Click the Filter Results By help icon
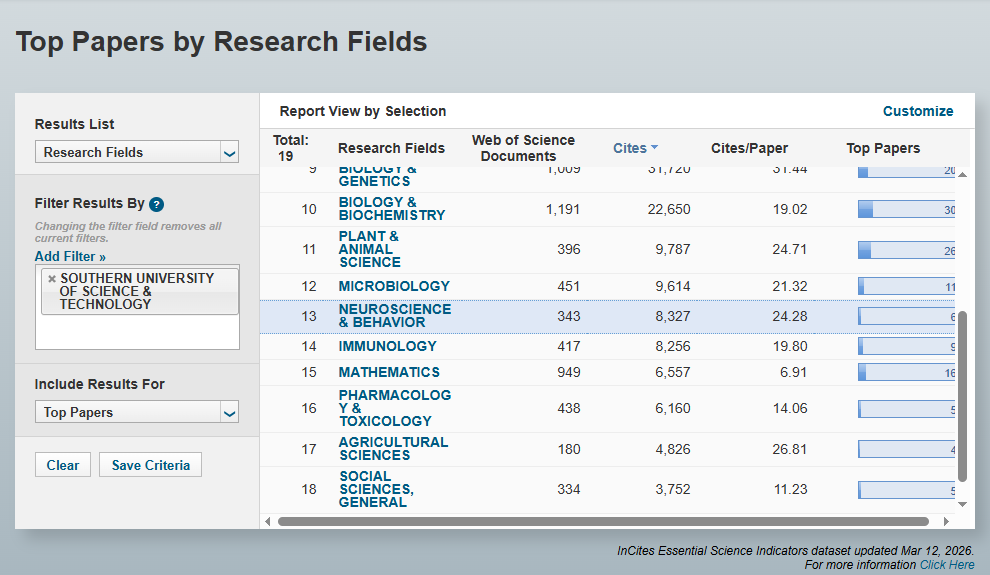The height and width of the screenshot is (575, 990). [156, 204]
